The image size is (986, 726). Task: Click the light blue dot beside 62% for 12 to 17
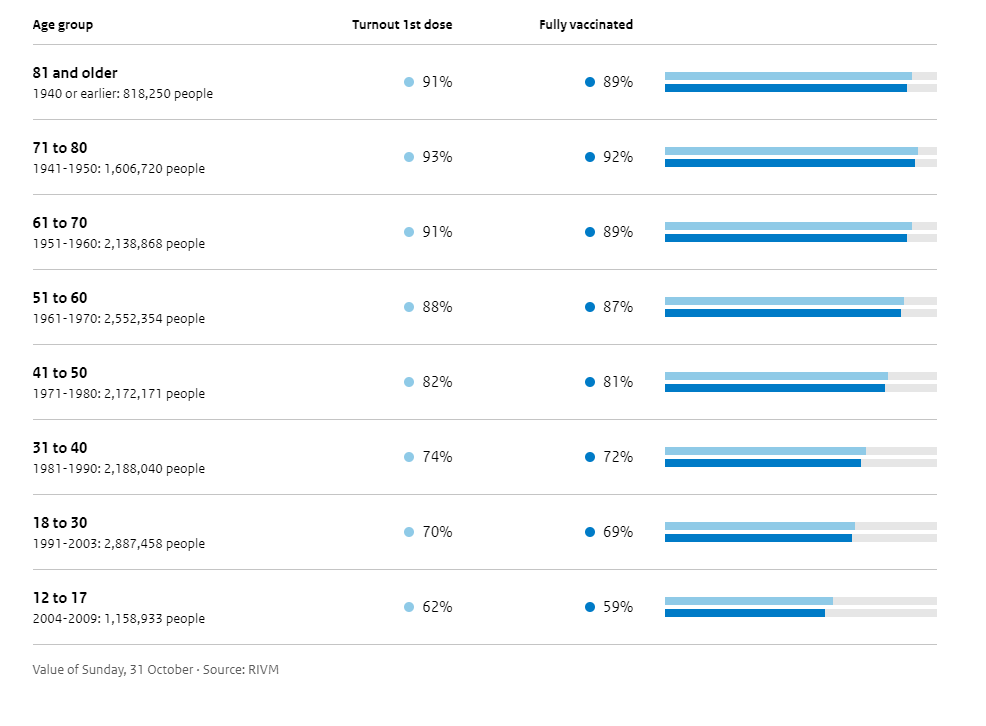click(x=408, y=607)
